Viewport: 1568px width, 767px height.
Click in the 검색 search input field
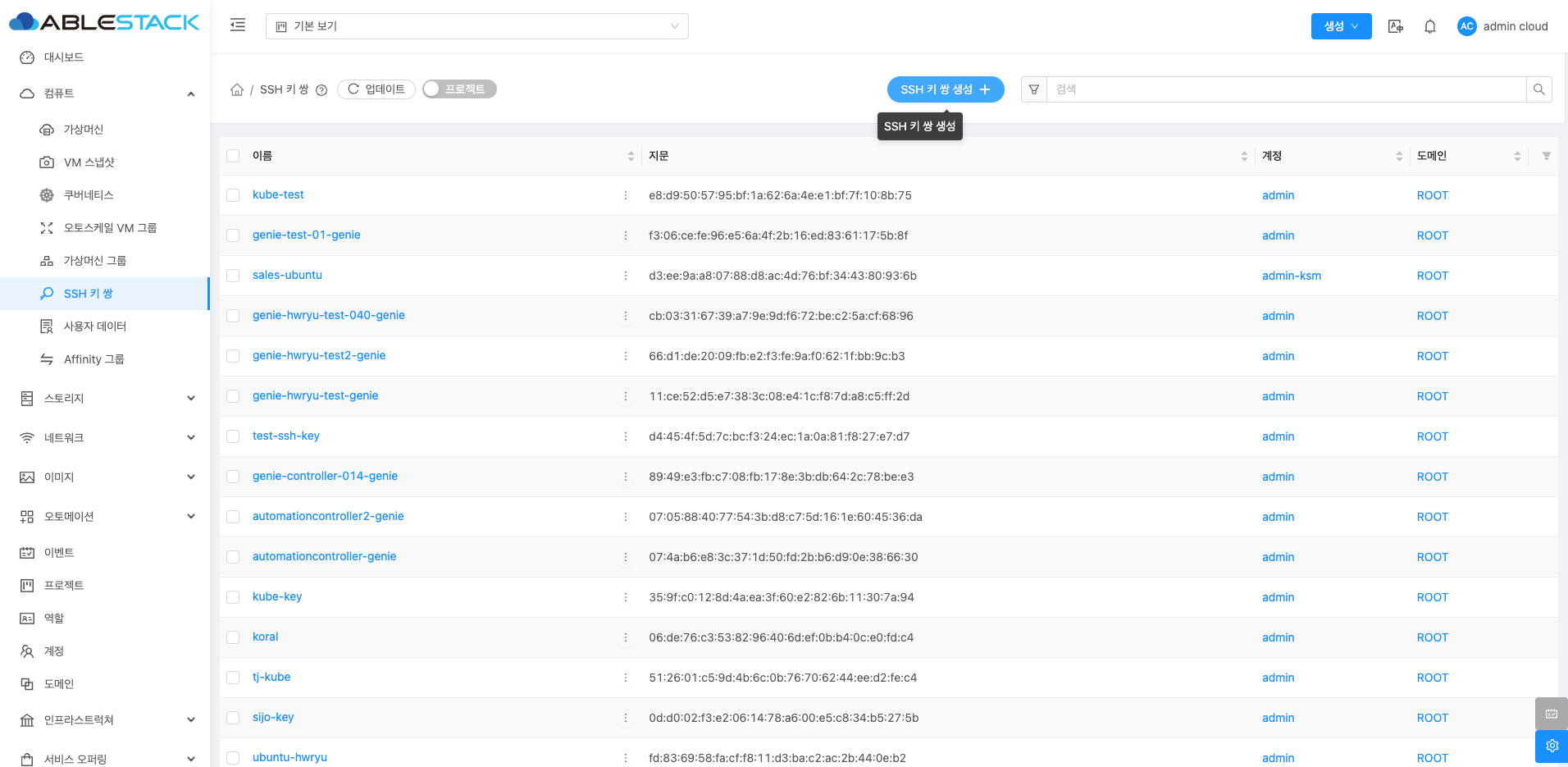tap(1285, 89)
